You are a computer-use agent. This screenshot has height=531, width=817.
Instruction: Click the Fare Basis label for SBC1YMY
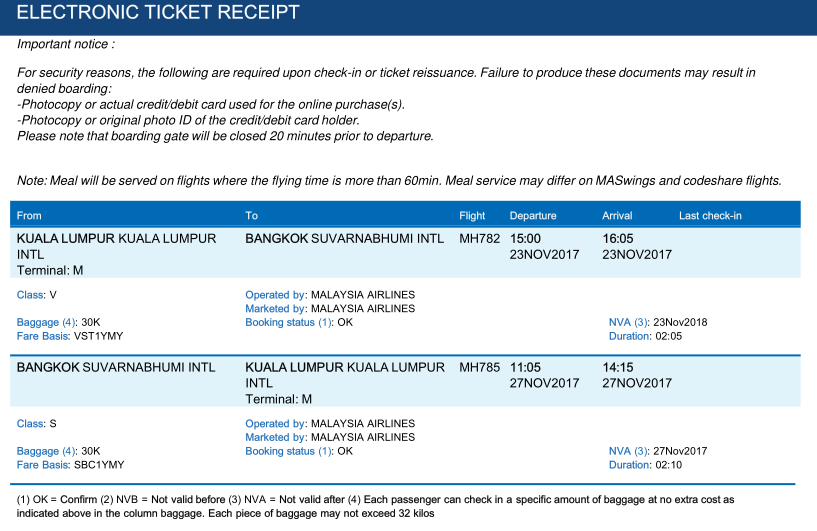42,465
